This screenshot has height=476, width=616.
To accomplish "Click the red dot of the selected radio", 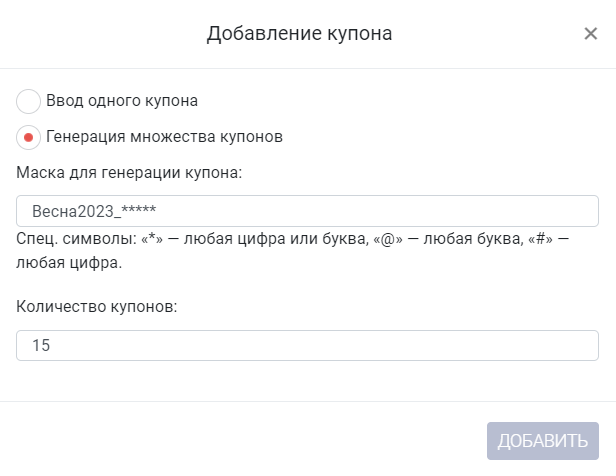I will [x=28, y=137].
